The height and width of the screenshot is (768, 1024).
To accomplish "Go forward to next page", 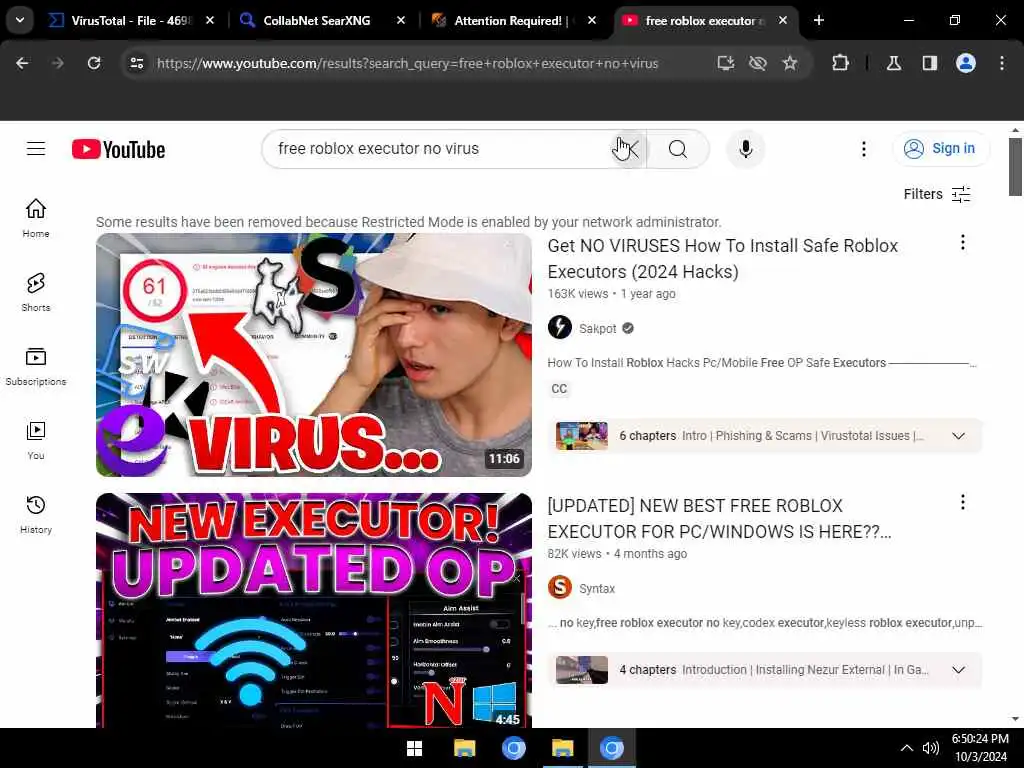I will point(57,63).
